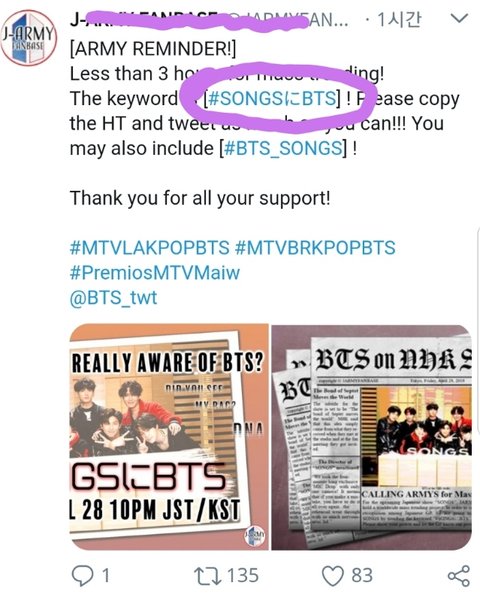480x601 pixels.
Task: Open the #BTS_SONGS hashtag link
Action: coord(283,148)
